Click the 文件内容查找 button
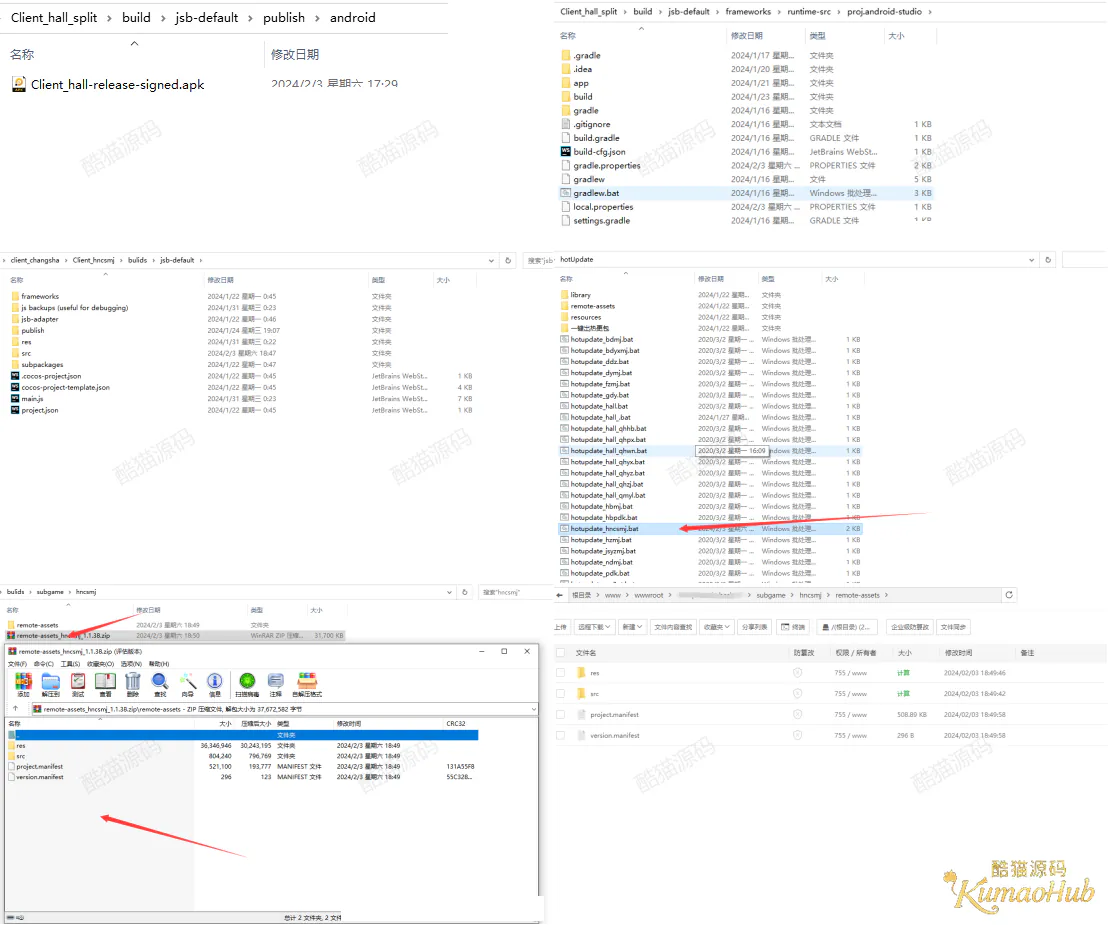This screenshot has width=1108, height=925. tap(673, 627)
